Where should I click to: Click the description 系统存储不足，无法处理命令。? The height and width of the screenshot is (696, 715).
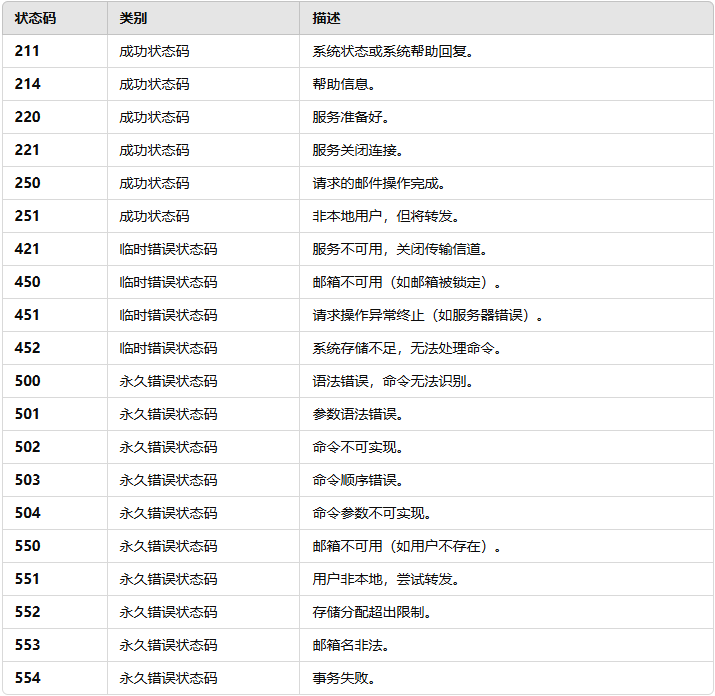[x=407, y=348]
